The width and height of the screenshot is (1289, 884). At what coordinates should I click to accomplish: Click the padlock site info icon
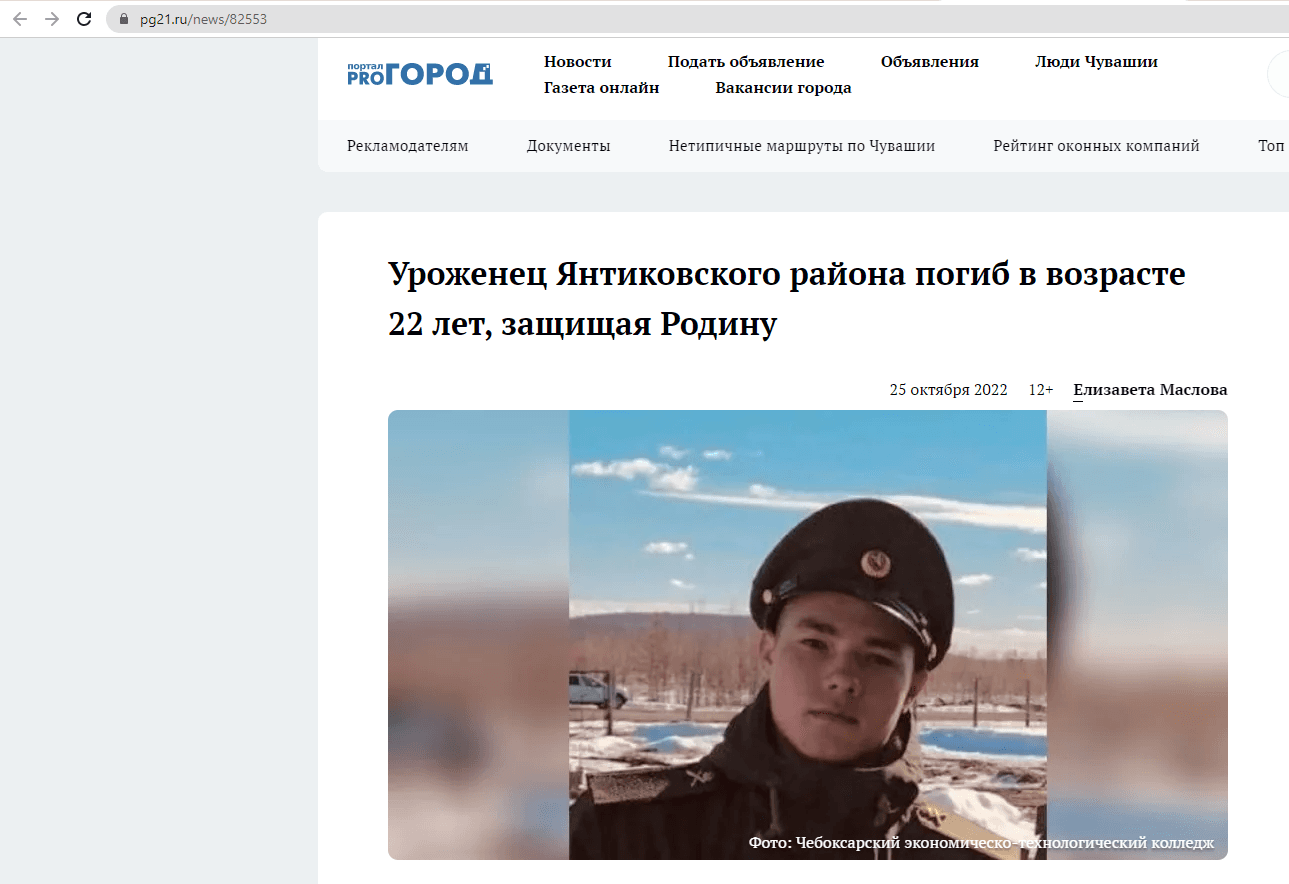pyautogui.click(x=124, y=19)
